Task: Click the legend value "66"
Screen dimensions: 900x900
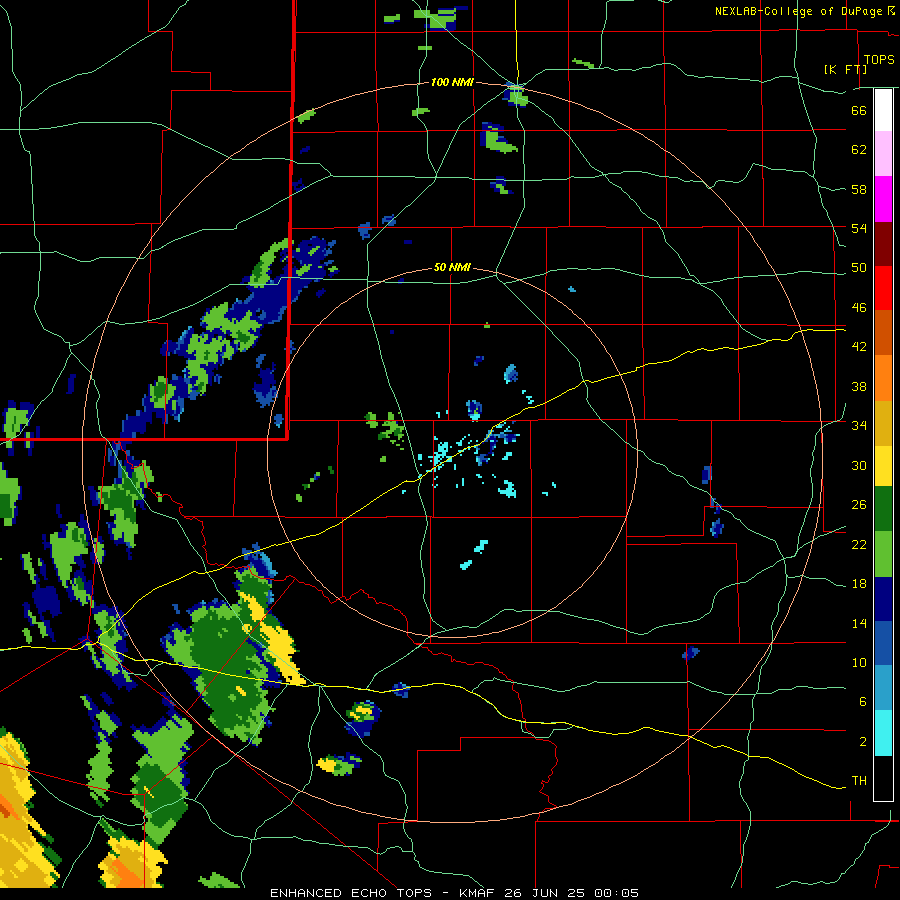Action: click(859, 111)
